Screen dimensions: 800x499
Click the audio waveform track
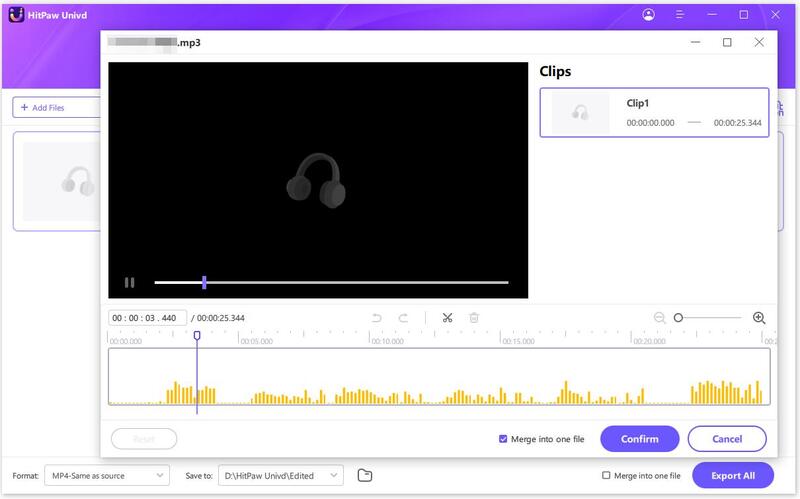(x=439, y=377)
